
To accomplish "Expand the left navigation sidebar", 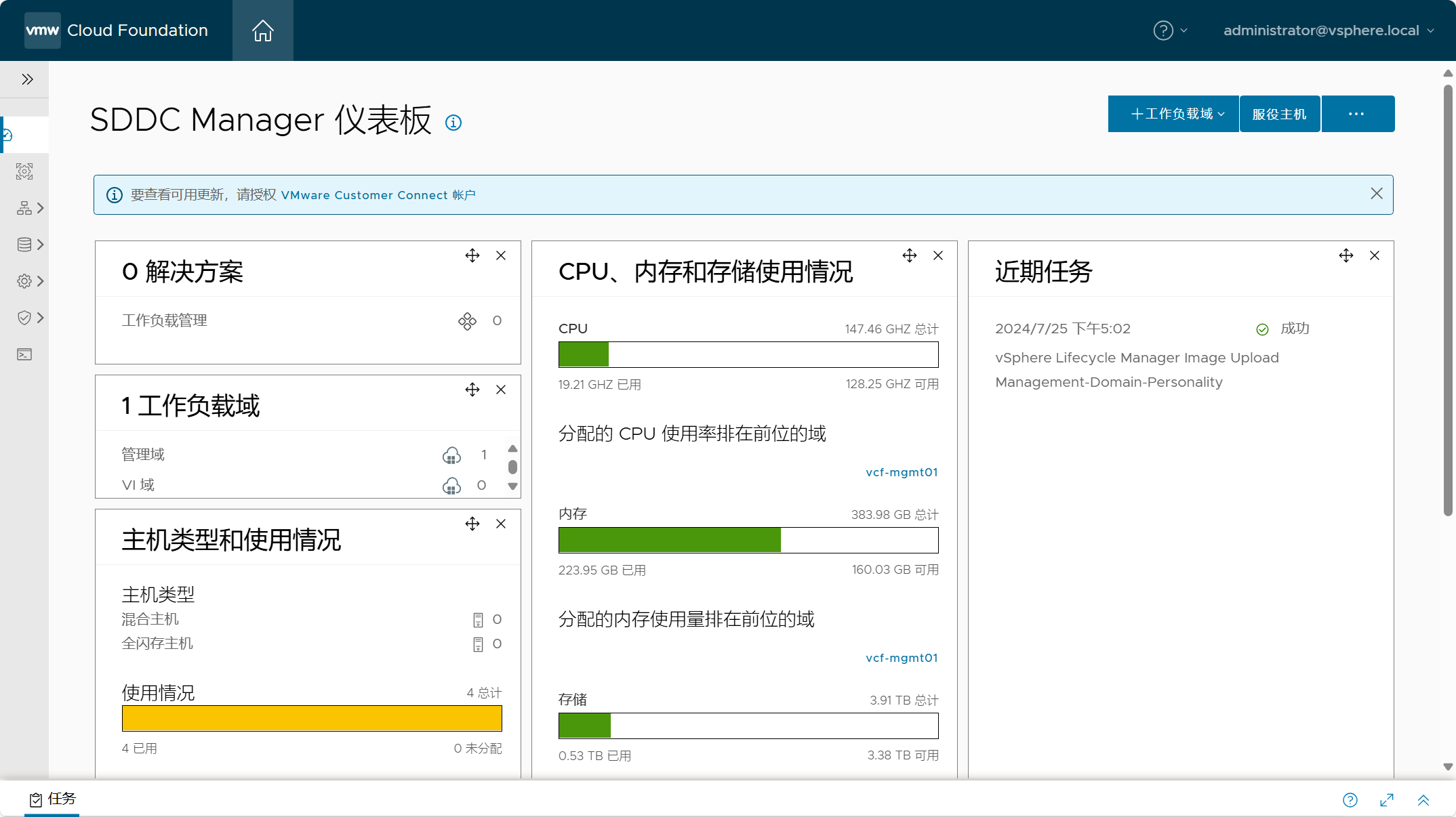I will click(x=27, y=79).
